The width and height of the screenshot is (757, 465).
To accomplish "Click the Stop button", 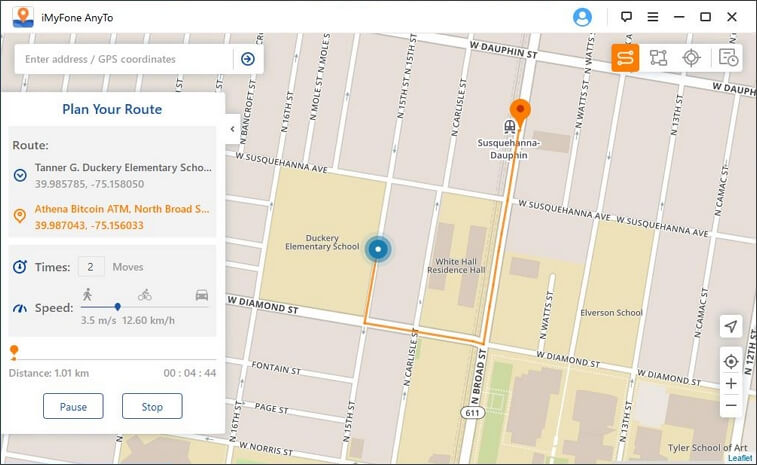I will tap(152, 407).
